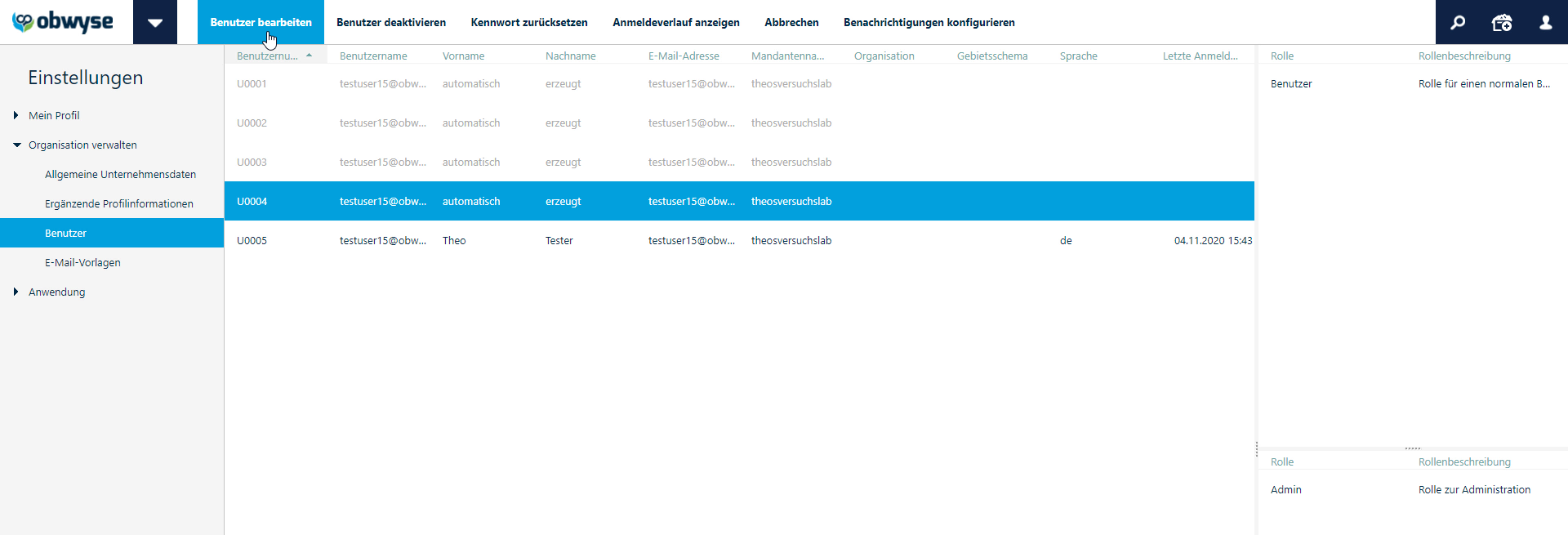Select Organisation verwalten item
This screenshot has width=1568, height=535.
tap(82, 145)
